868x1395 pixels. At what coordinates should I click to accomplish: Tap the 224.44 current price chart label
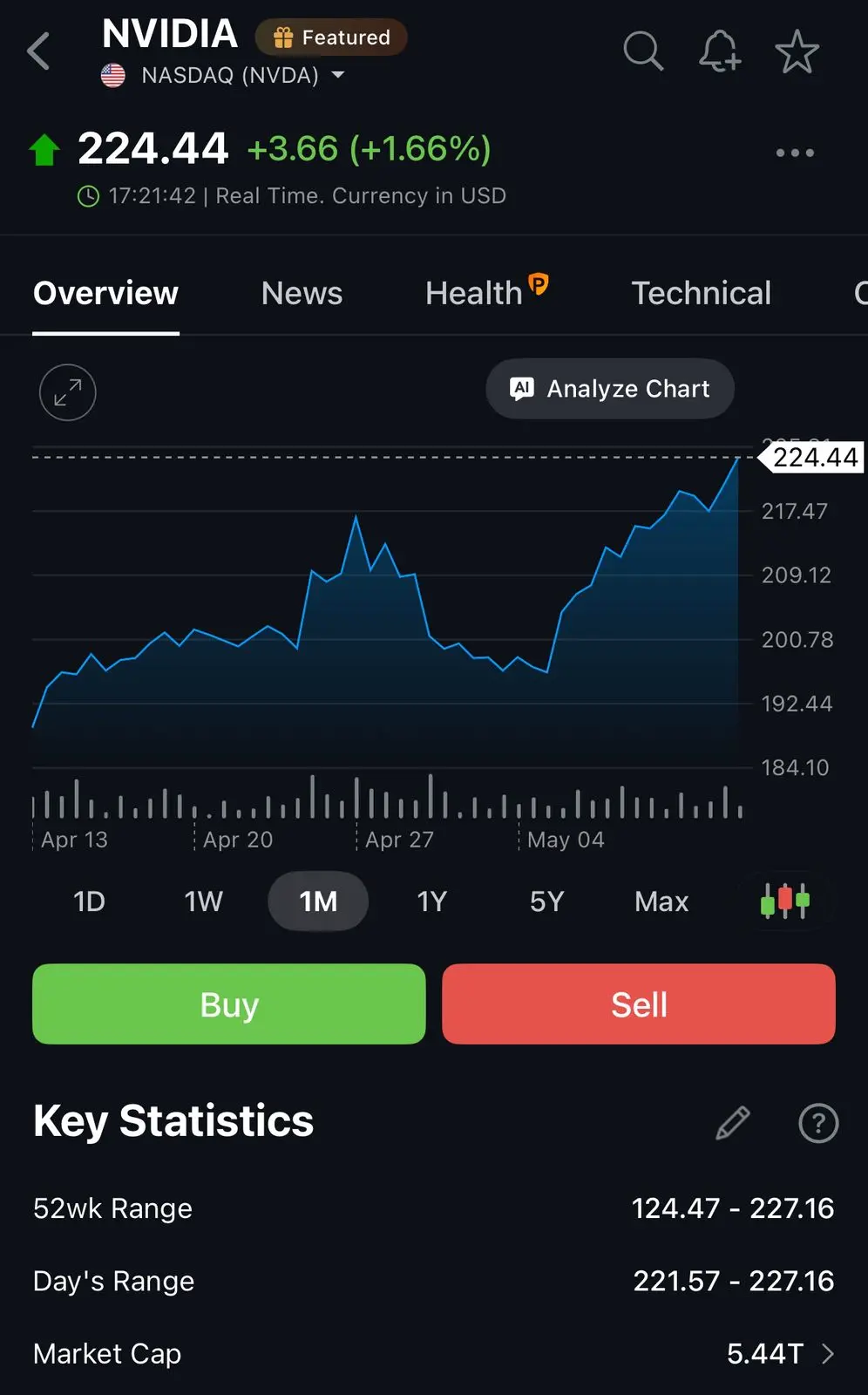812,457
